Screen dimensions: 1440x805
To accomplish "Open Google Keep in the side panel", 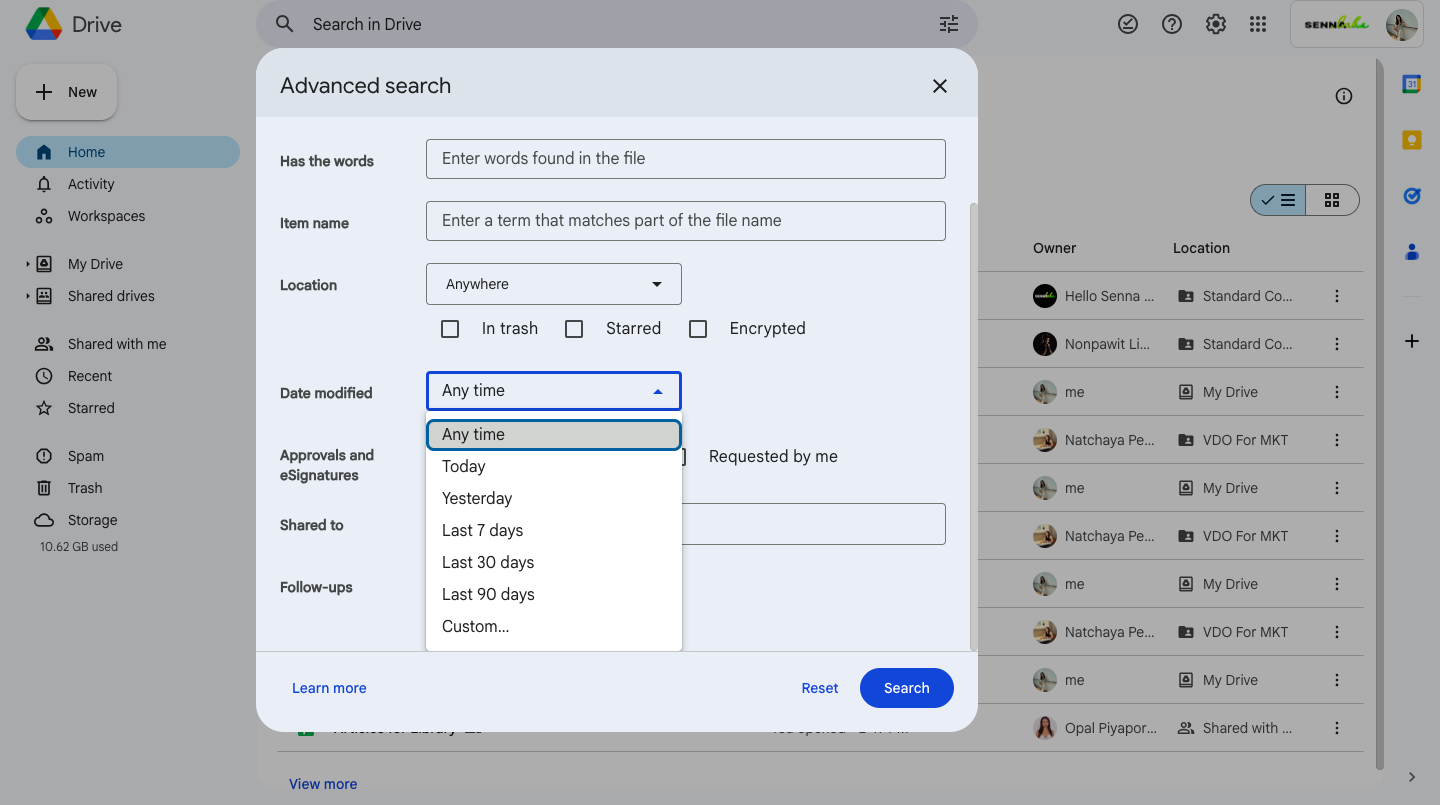I will tap(1411, 141).
